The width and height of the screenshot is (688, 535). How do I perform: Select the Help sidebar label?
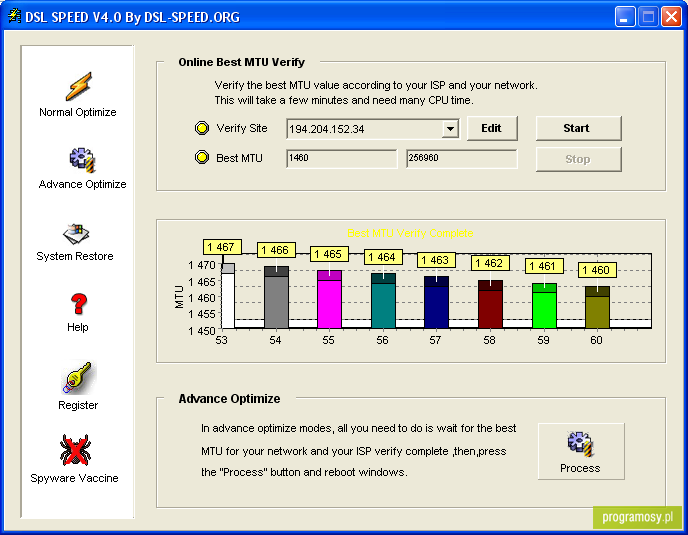point(78,327)
